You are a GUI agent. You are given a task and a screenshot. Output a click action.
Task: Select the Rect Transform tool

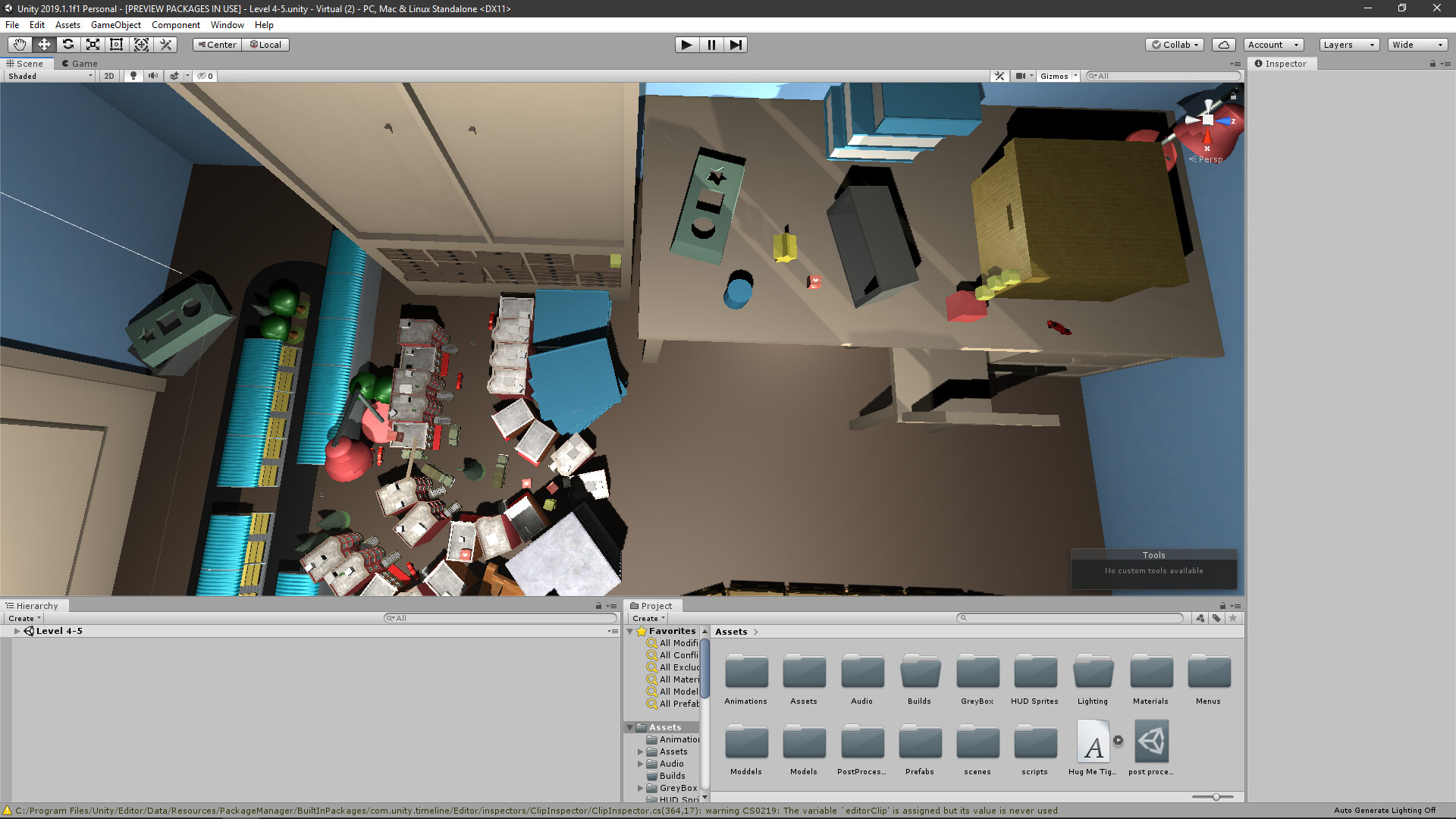tap(117, 45)
